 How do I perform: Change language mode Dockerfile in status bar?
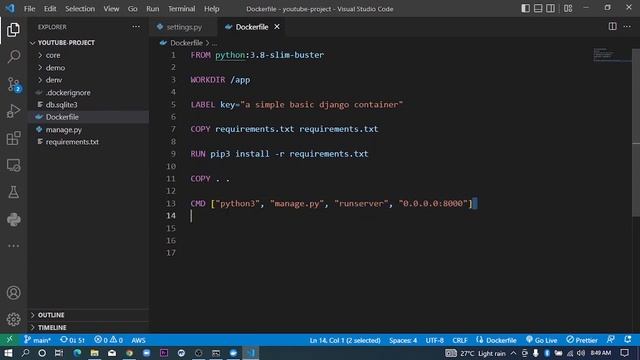pos(496,340)
